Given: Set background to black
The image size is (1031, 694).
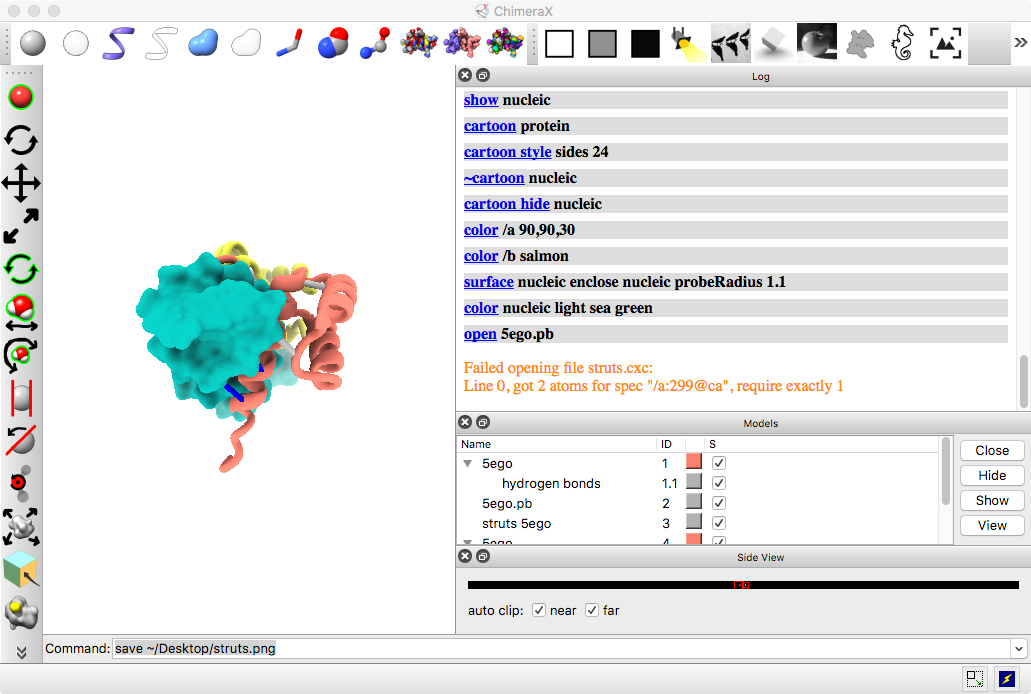Looking at the screenshot, I should [x=645, y=43].
